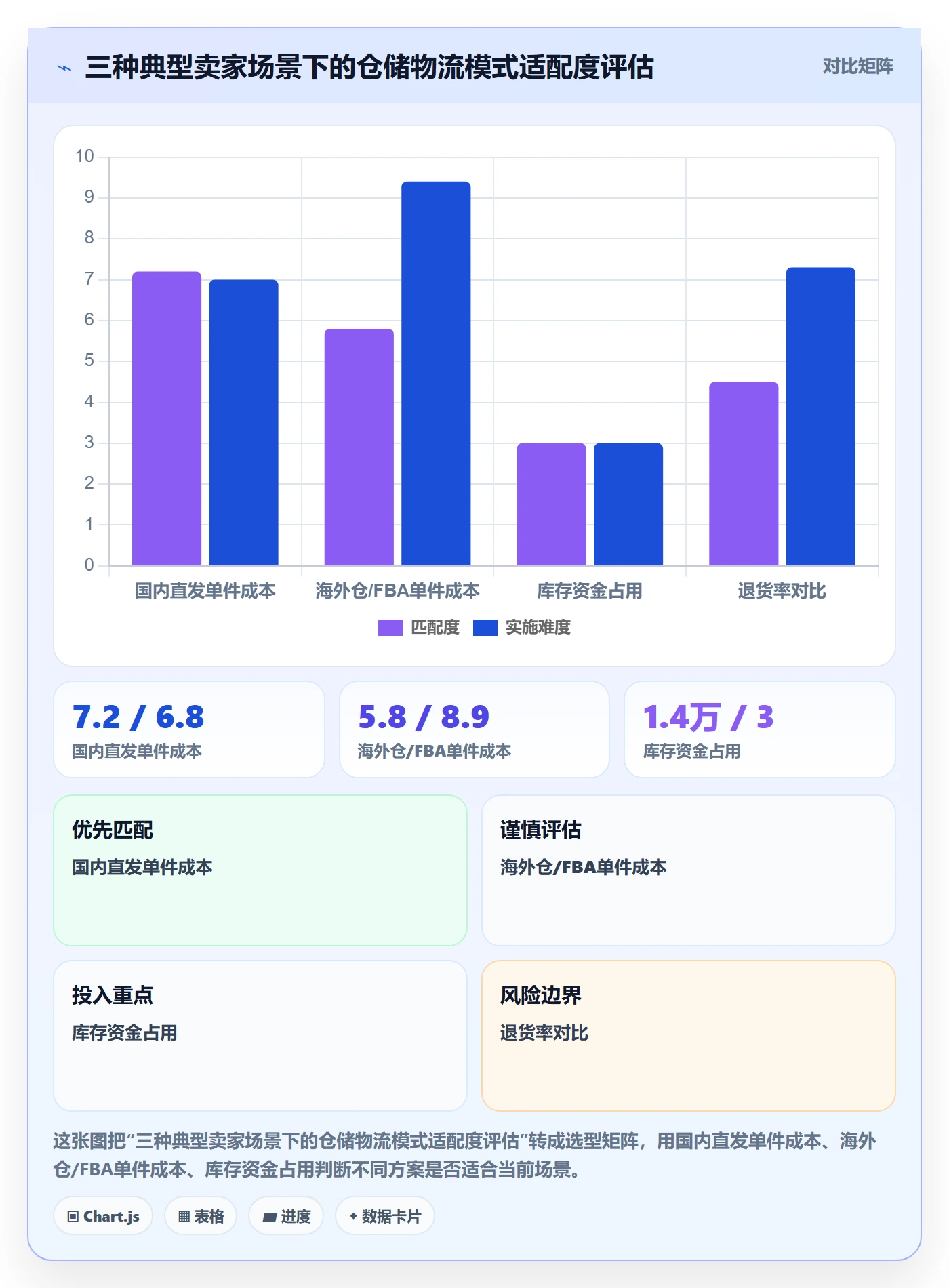Select the 5.8 / 8.9 stat card
Image resolution: width=949 pixels, height=1288 pixels.
[x=474, y=729]
